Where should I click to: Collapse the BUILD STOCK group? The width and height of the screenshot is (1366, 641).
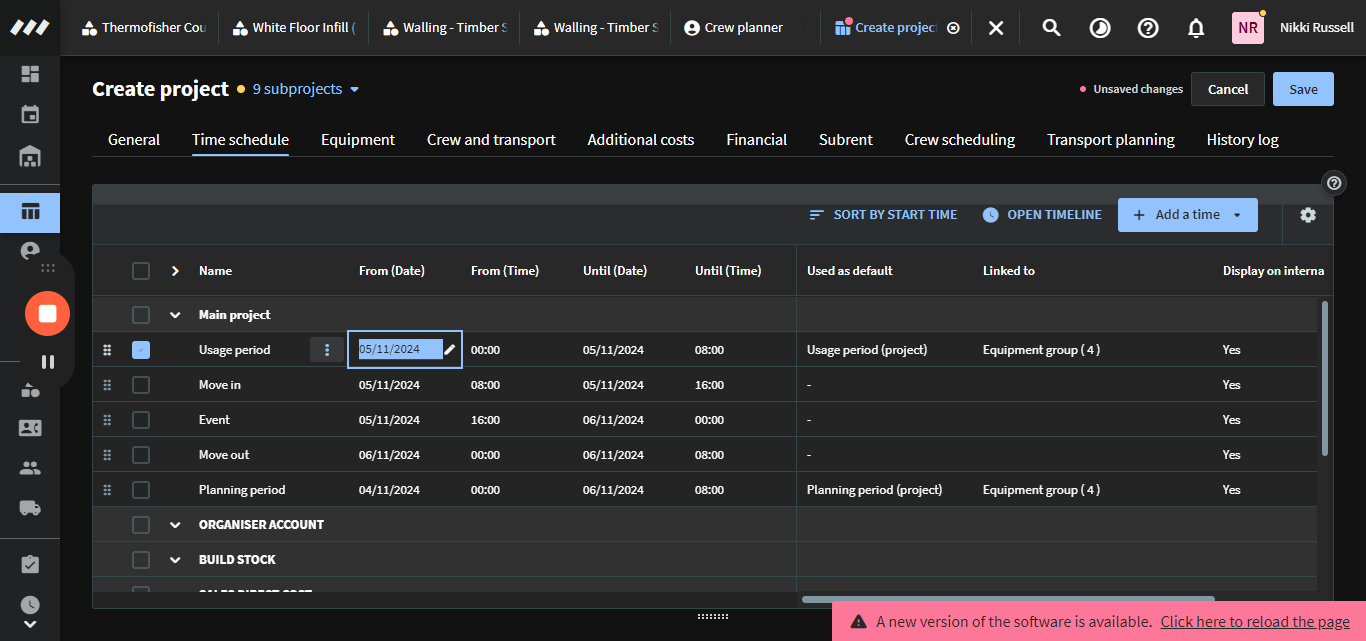click(x=175, y=560)
